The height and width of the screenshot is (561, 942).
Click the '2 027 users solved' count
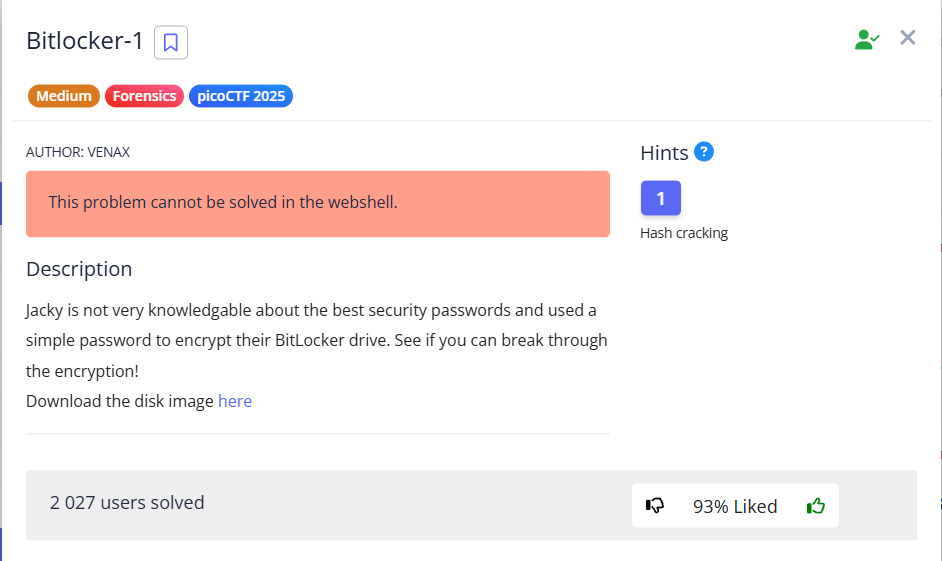[x=127, y=502]
